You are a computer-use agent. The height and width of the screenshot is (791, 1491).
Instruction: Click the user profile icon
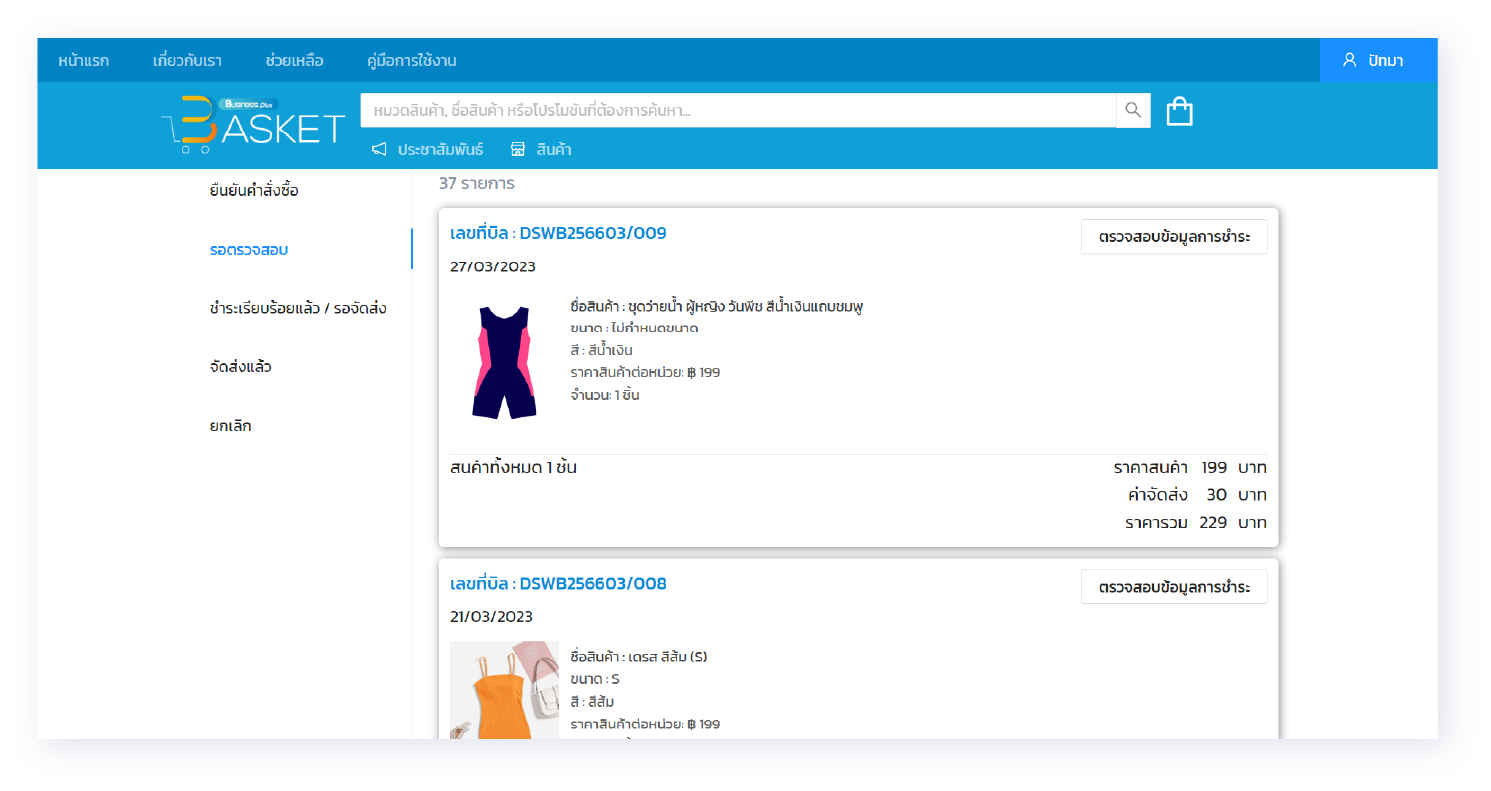1349,60
